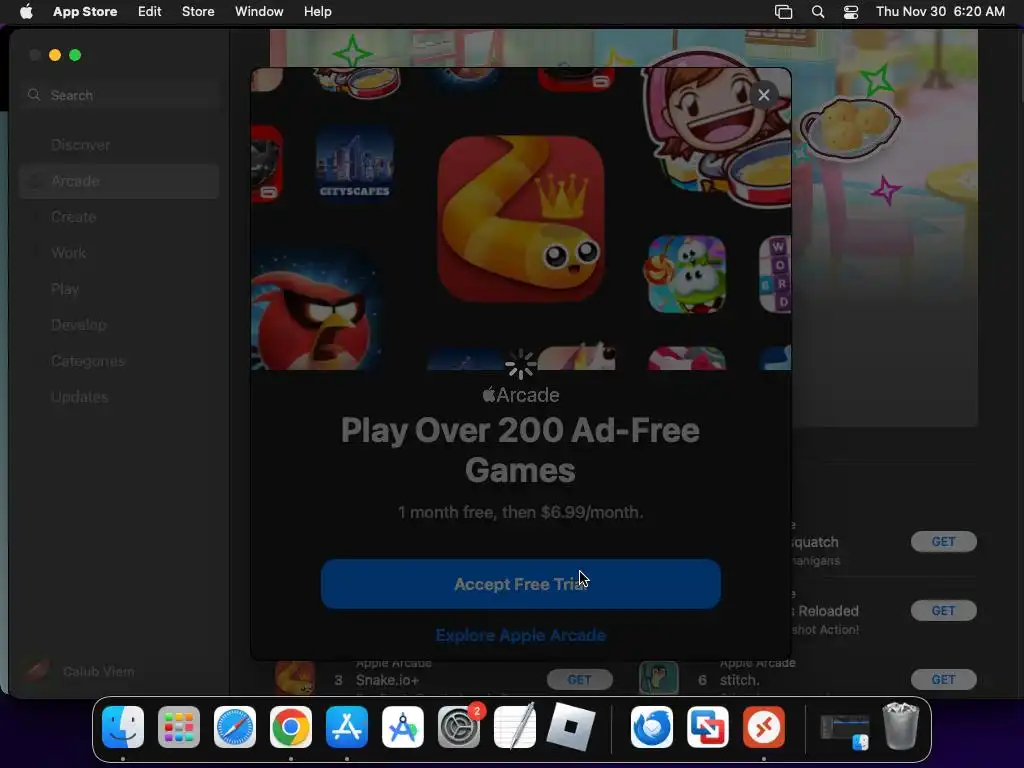
Task: Click the stitch. app icon in list
Action: (x=658, y=678)
